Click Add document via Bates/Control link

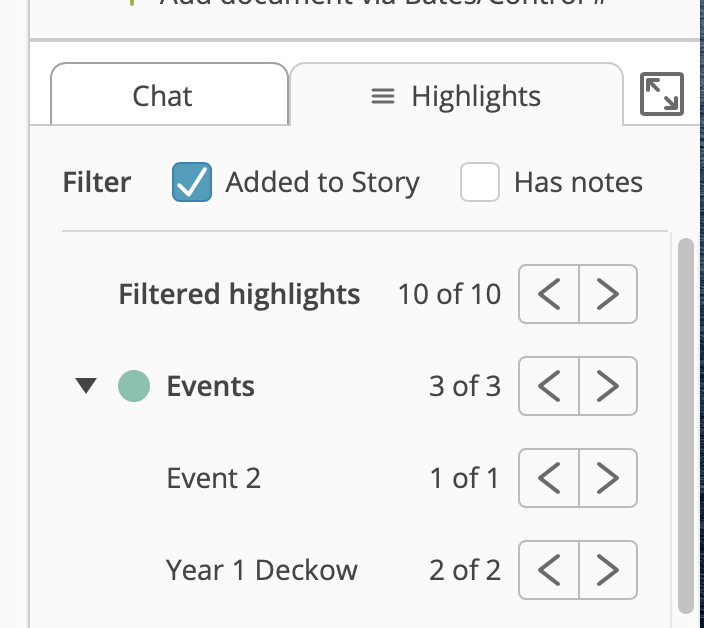(x=382, y=3)
